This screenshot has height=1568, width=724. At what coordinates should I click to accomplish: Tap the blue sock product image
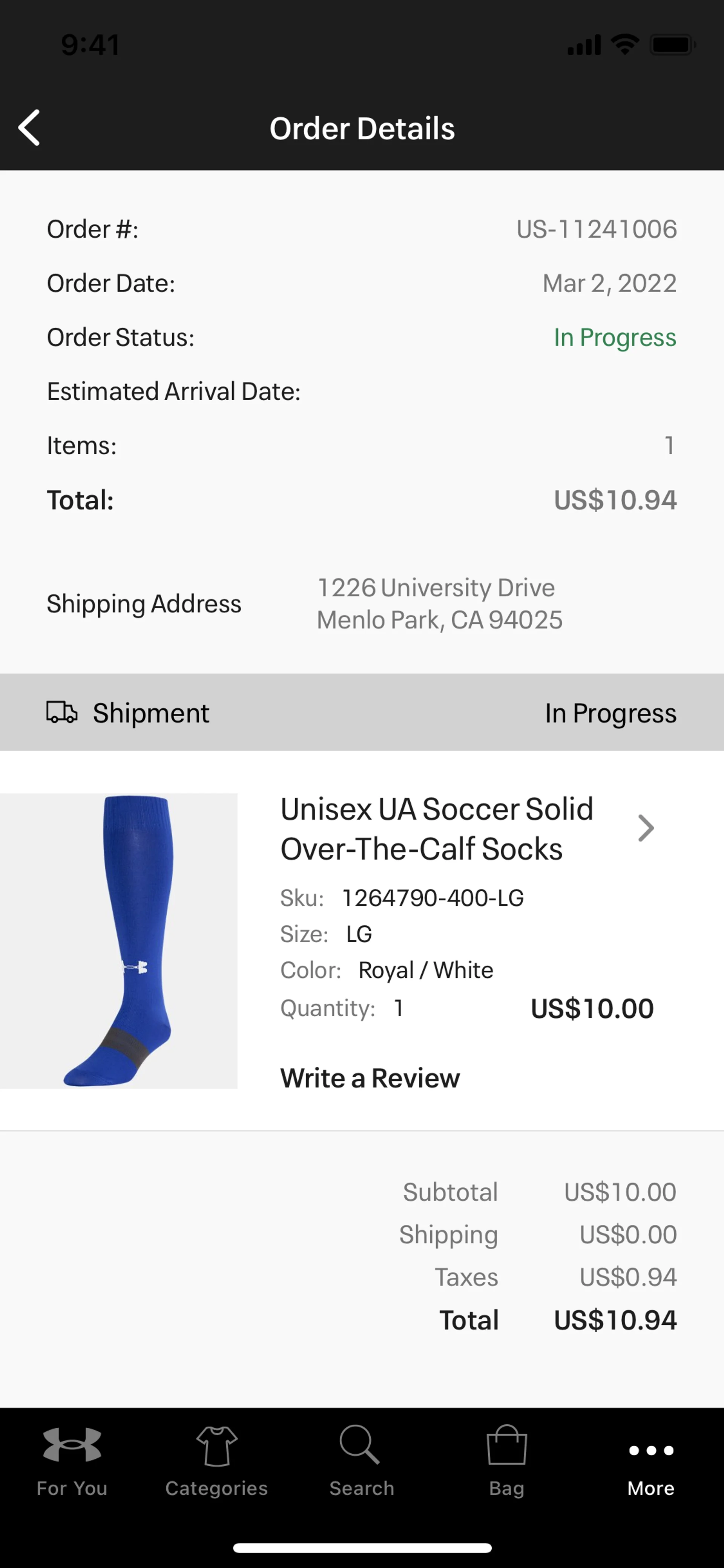pyautogui.click(x=119, y=940)
